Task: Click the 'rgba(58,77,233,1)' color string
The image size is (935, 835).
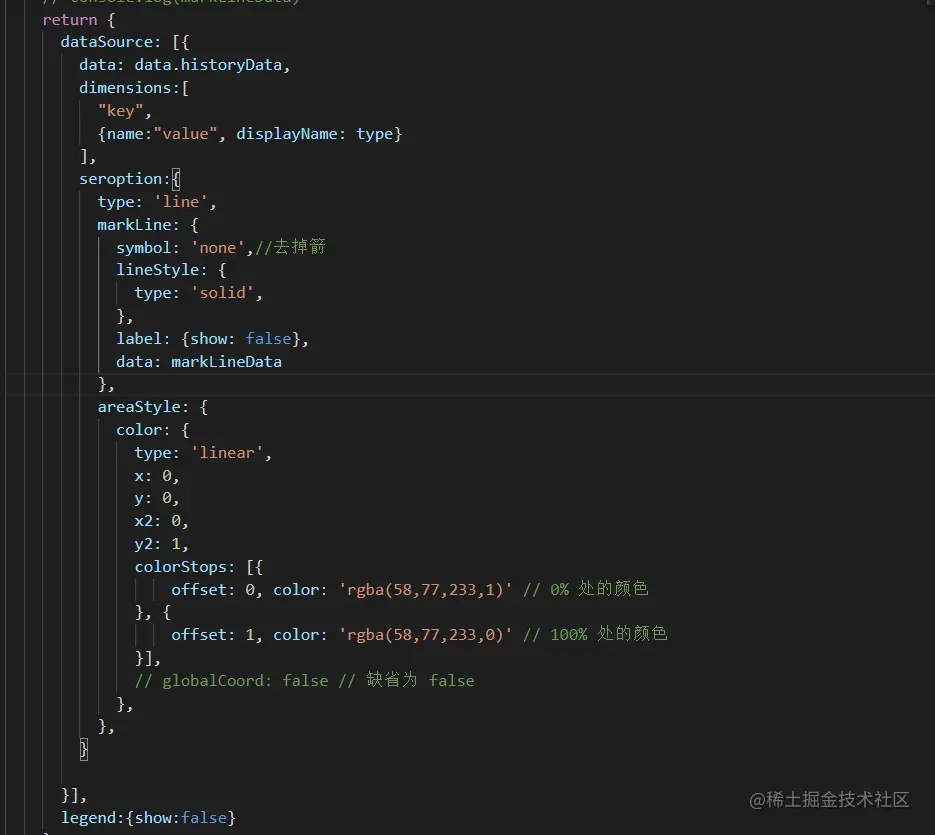Action: click(x=425, y=590)
